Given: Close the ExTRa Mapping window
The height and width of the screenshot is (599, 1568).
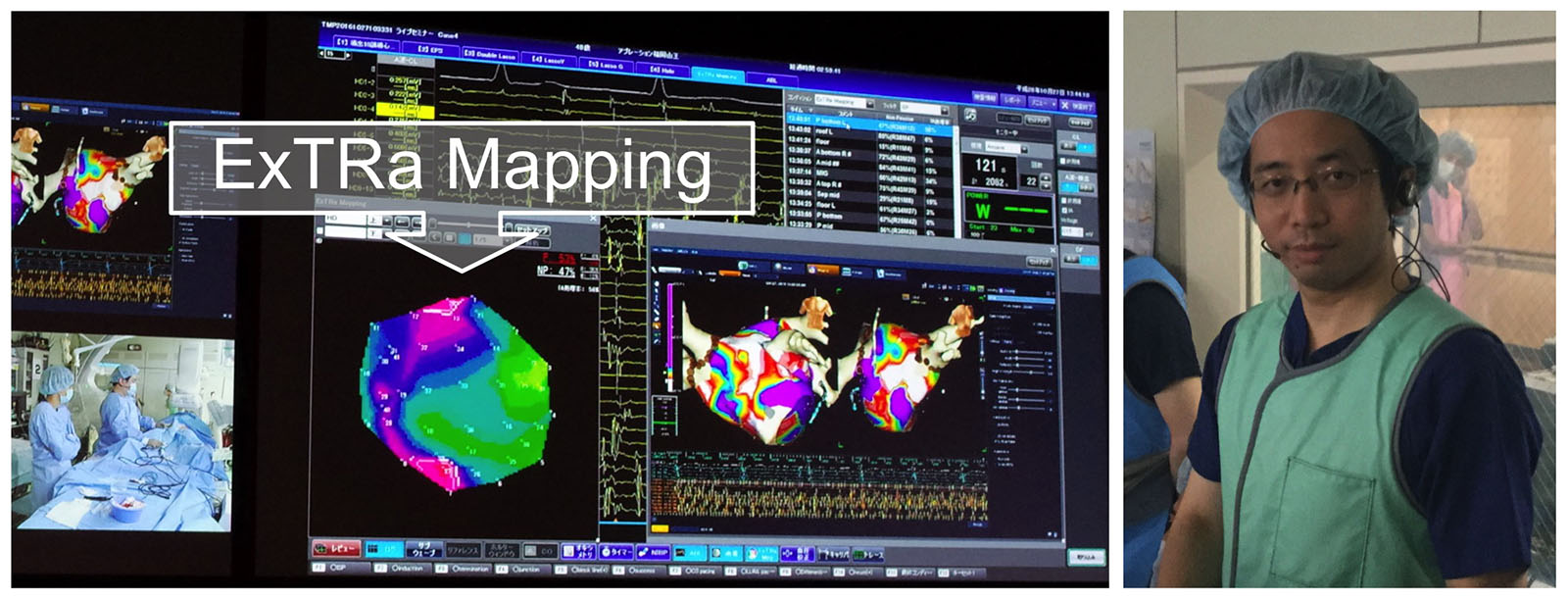Looking at the screenshot, I should (593, 218).
